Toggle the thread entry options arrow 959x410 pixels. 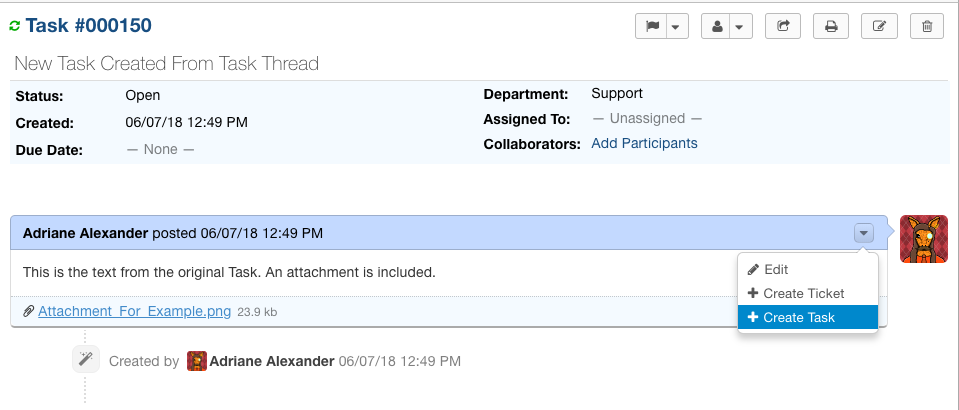(864, 233)
